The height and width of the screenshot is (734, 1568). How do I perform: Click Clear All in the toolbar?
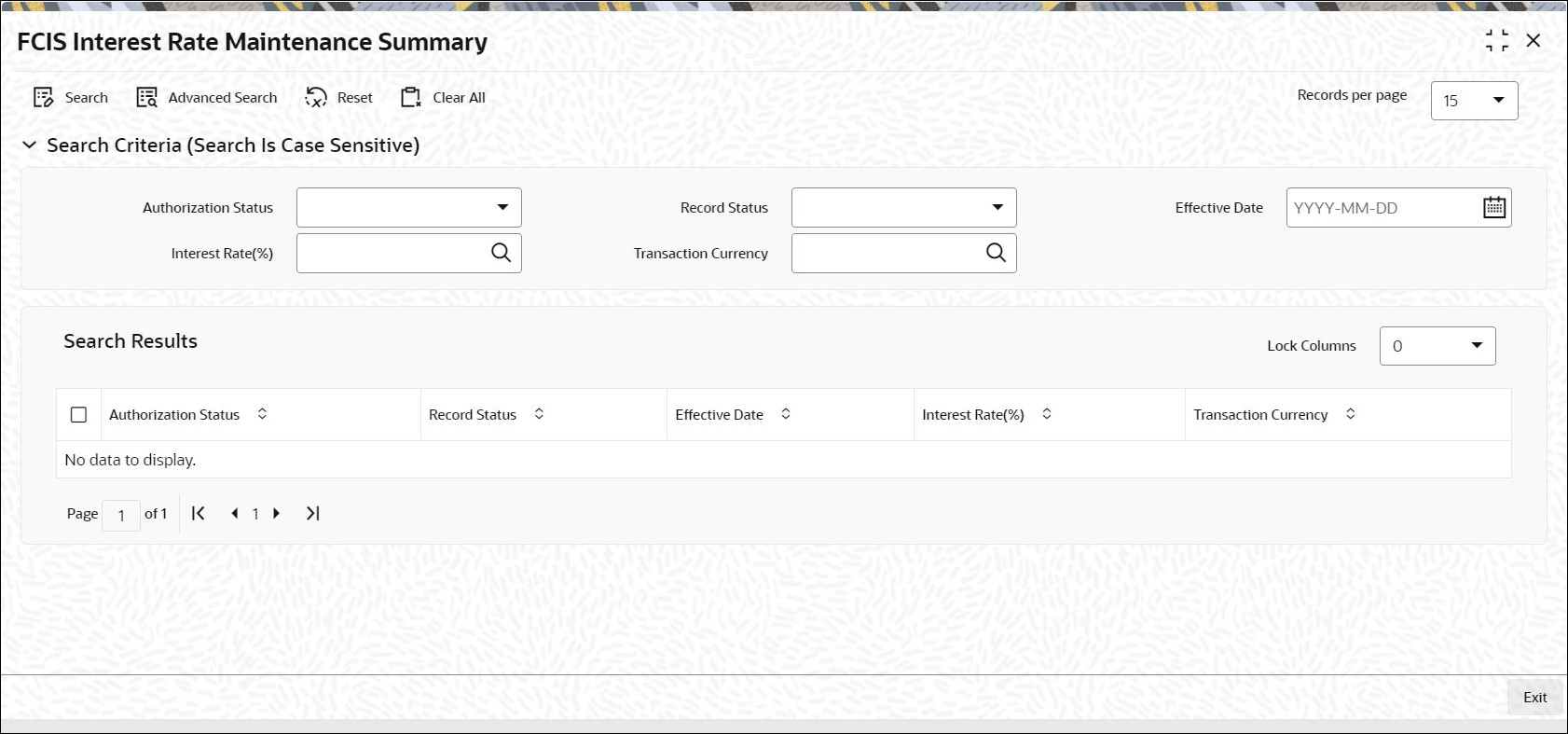pyautogui.click(x=443, y=98)
